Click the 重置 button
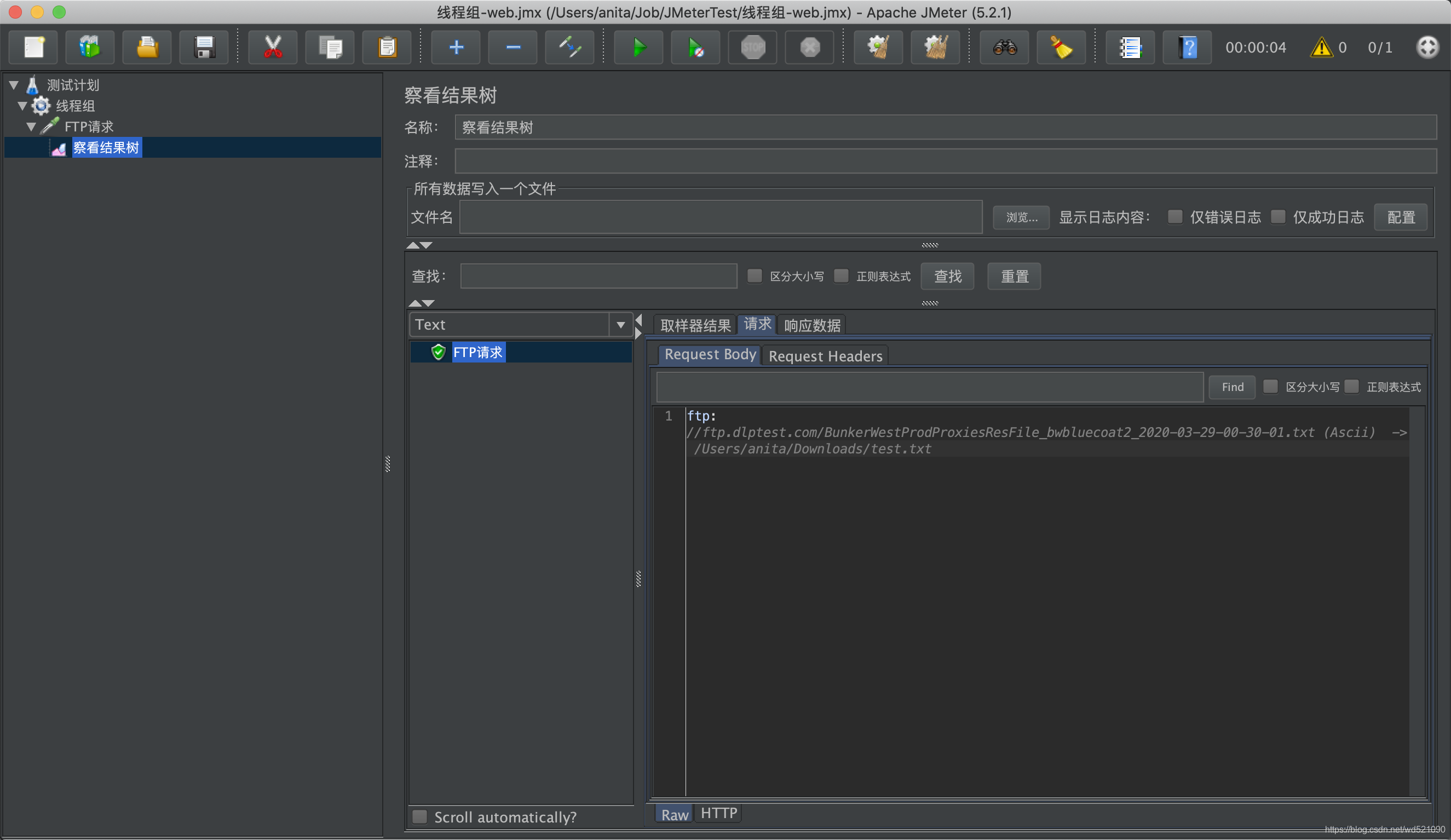1451x840 pixels. 1014,276
